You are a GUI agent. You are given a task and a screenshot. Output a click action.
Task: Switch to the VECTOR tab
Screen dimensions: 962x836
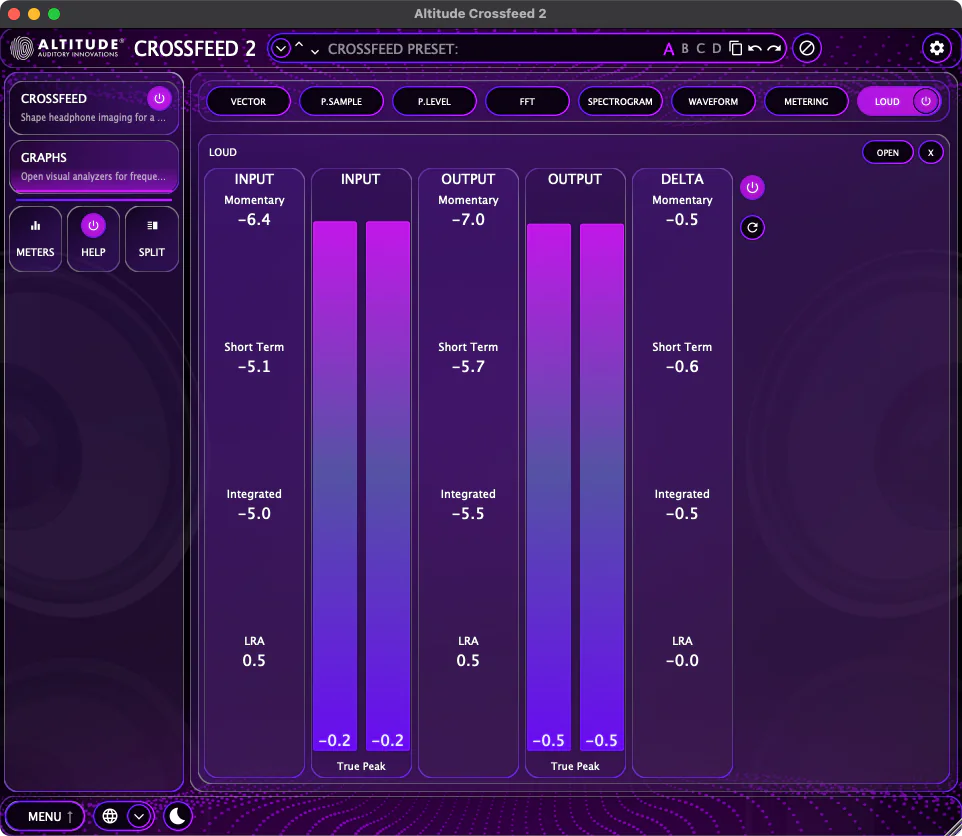248,101
